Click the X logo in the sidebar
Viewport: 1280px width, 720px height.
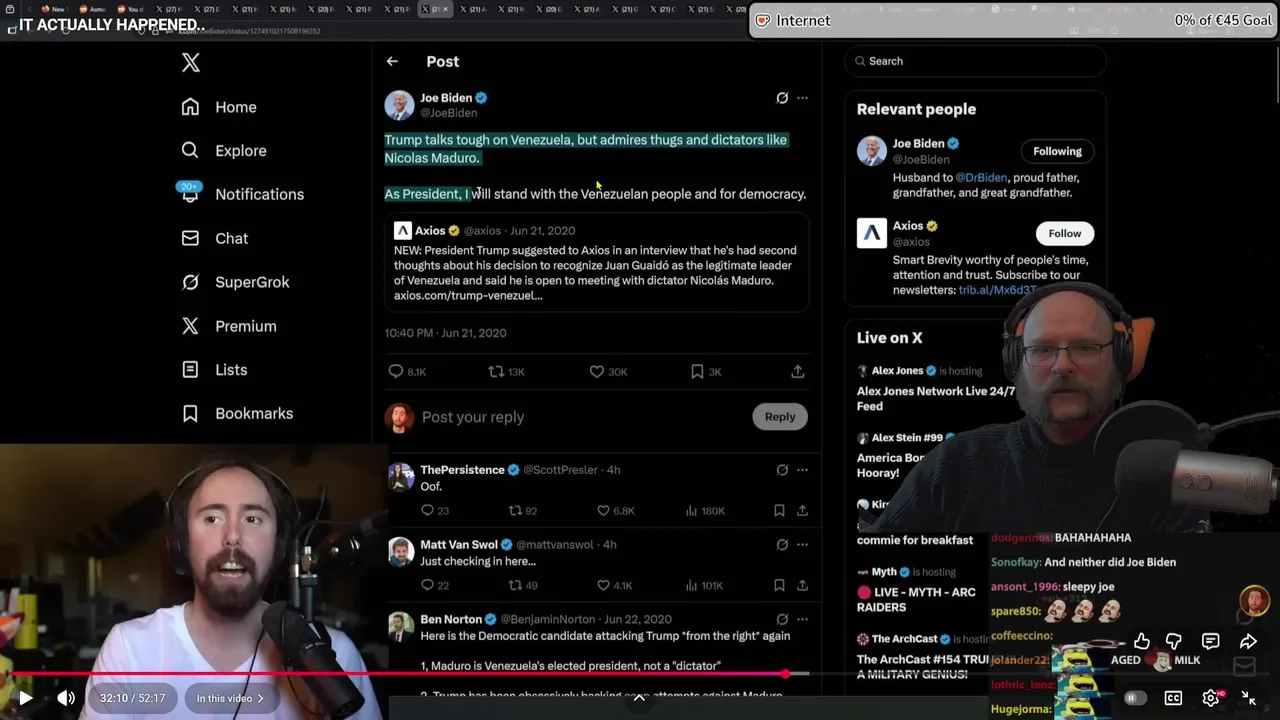click(x=191, y=63)
